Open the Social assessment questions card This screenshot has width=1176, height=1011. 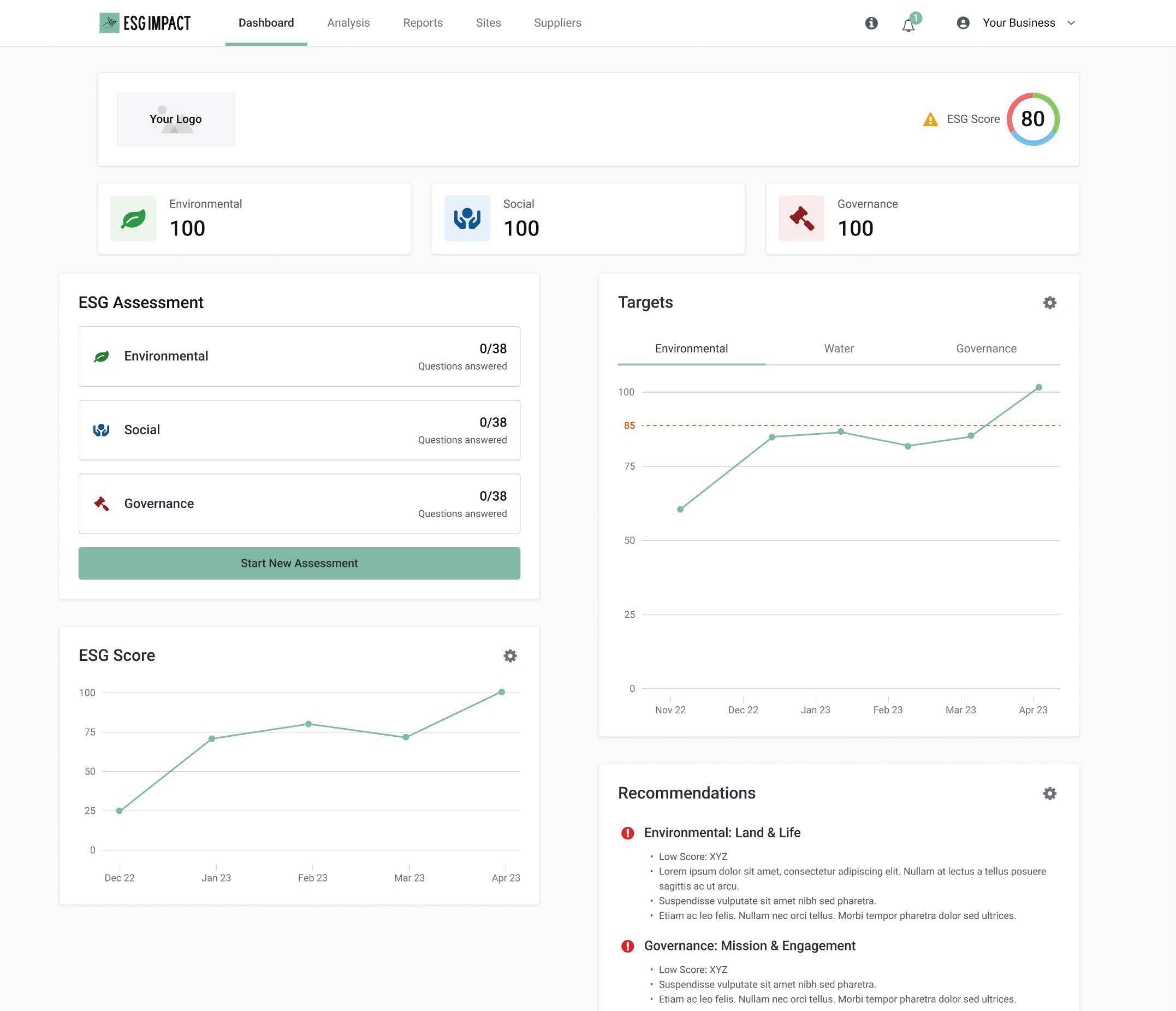pyautogui.click(x=299, y=430)
